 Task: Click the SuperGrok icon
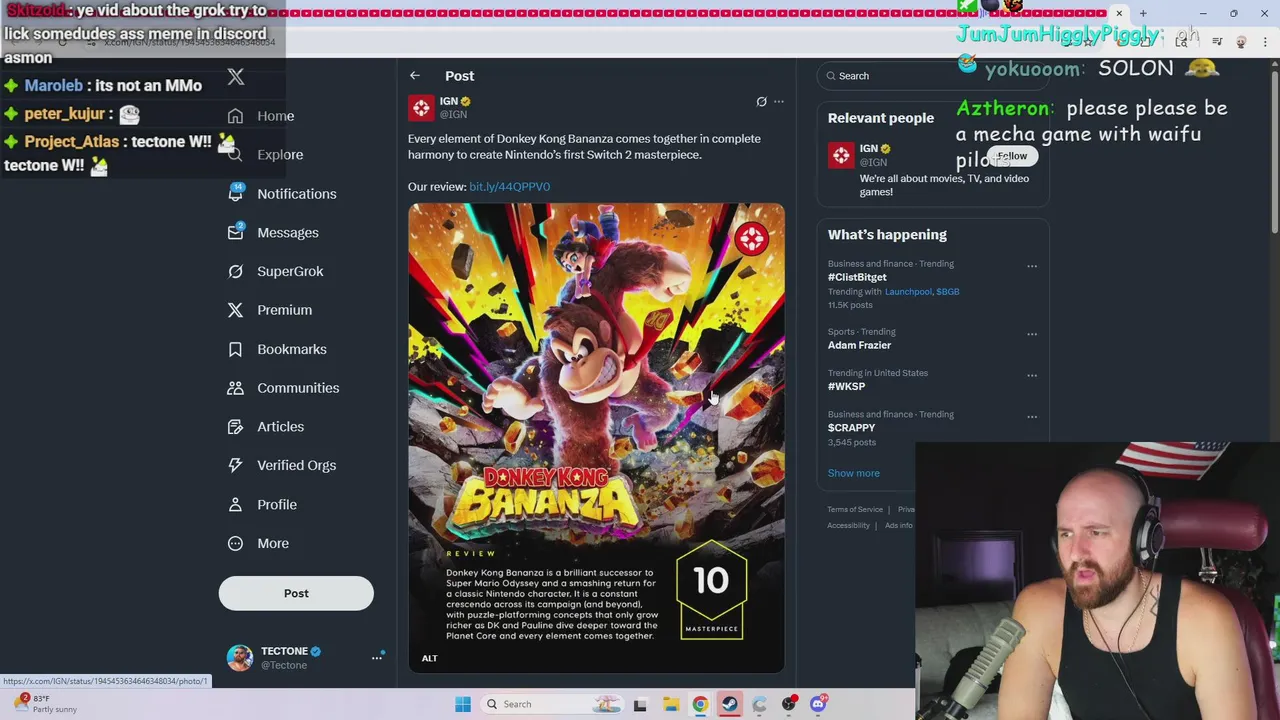coord(235,271)
